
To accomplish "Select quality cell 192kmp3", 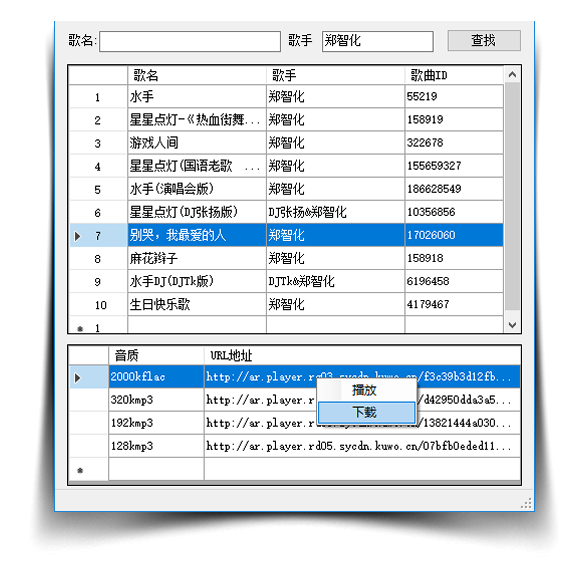I will coord(156,423).
